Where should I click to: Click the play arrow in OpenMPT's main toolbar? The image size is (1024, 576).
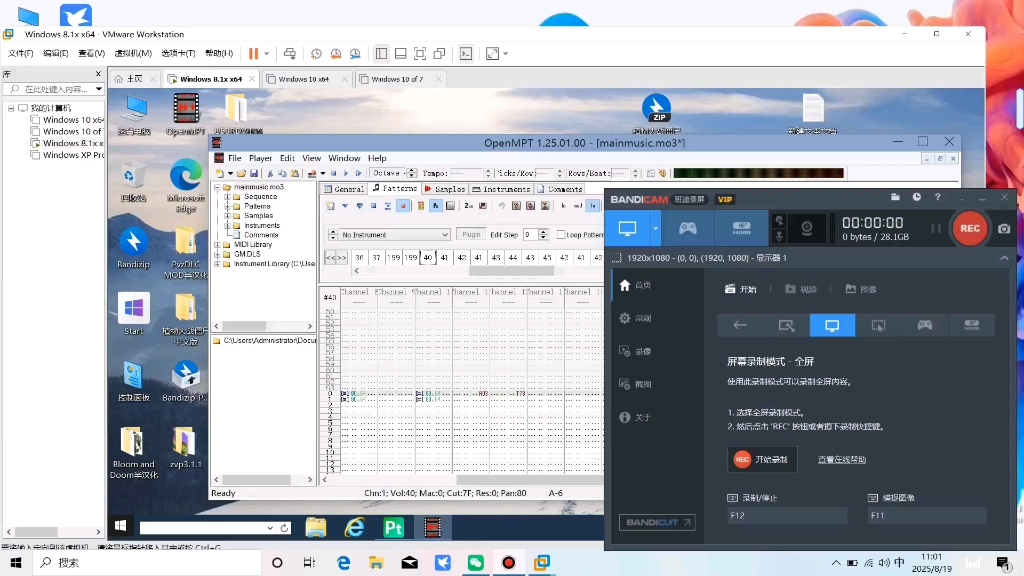pyautogui.click(x=346, y=174)
